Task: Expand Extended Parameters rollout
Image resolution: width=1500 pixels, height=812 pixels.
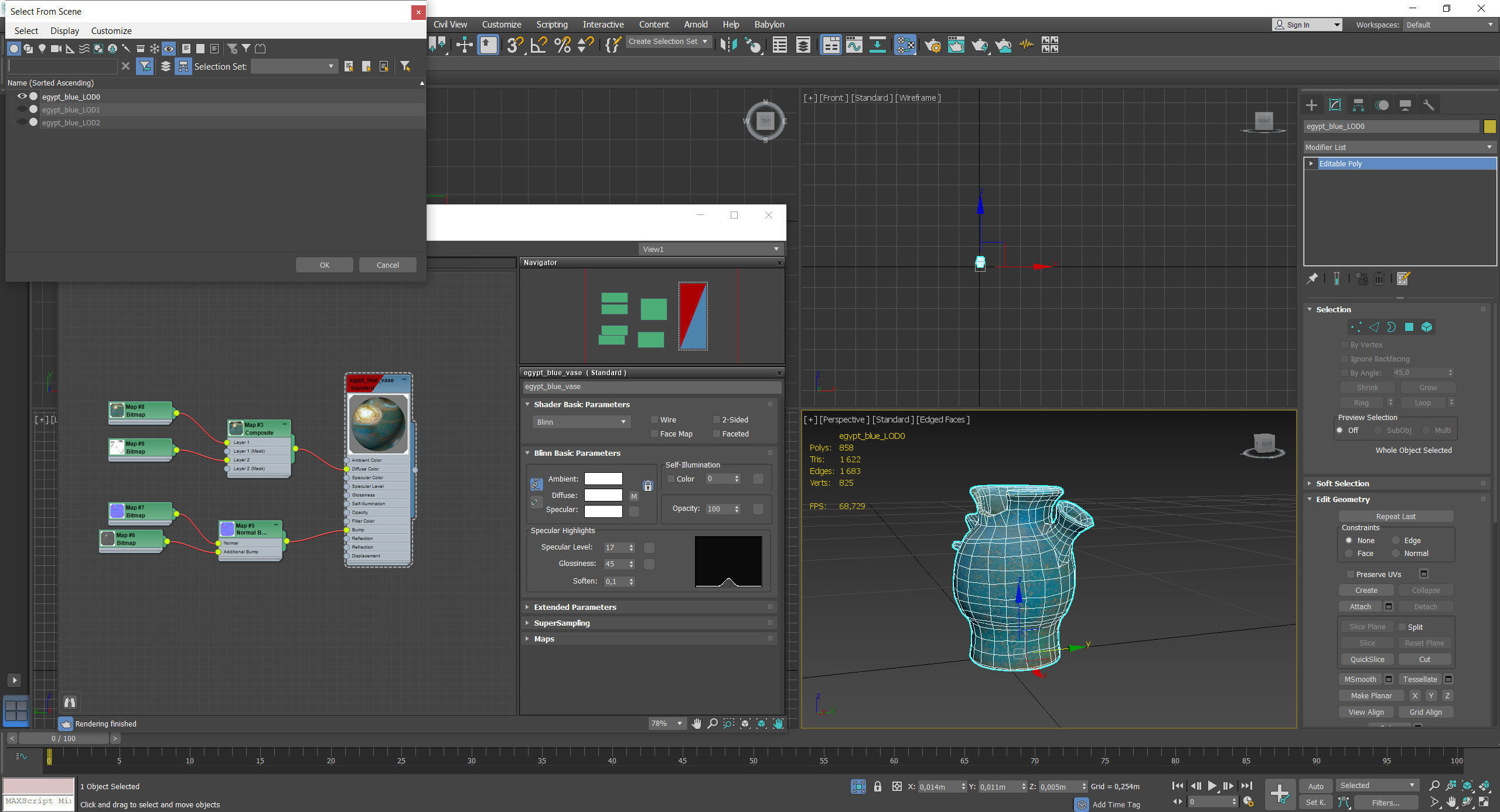Action: tap(649, 607)
